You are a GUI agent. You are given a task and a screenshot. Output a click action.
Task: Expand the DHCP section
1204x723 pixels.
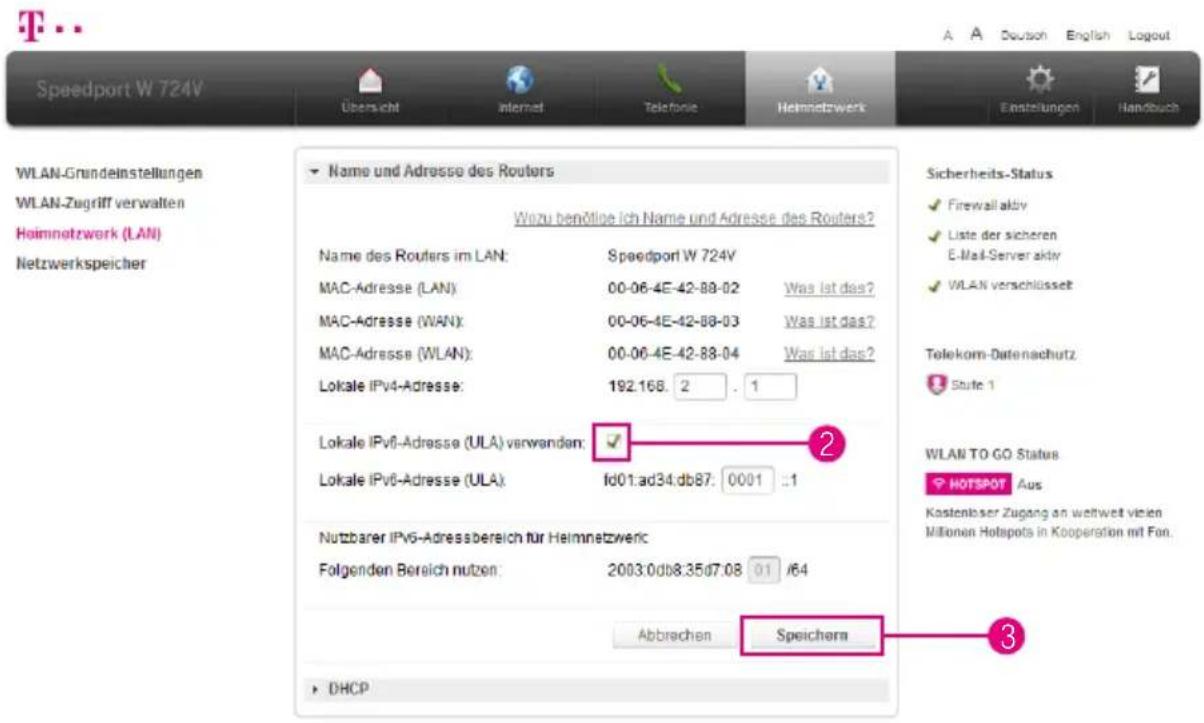tap(596, 688)
